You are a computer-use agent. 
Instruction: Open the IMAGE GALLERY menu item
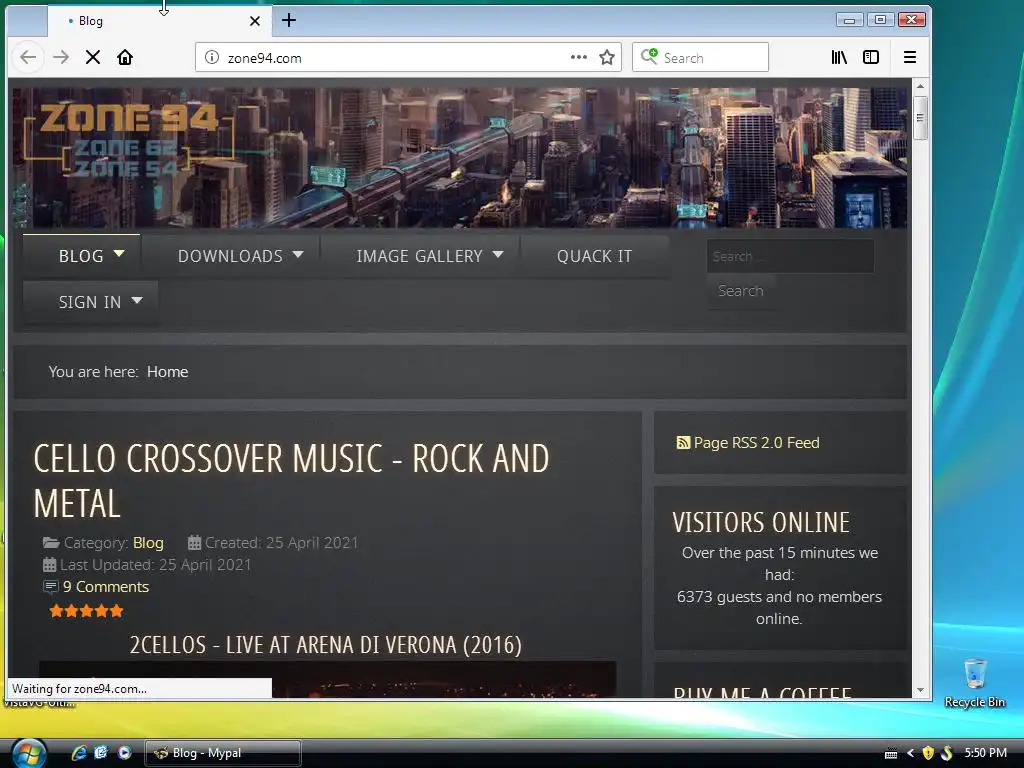click(419, 256)
